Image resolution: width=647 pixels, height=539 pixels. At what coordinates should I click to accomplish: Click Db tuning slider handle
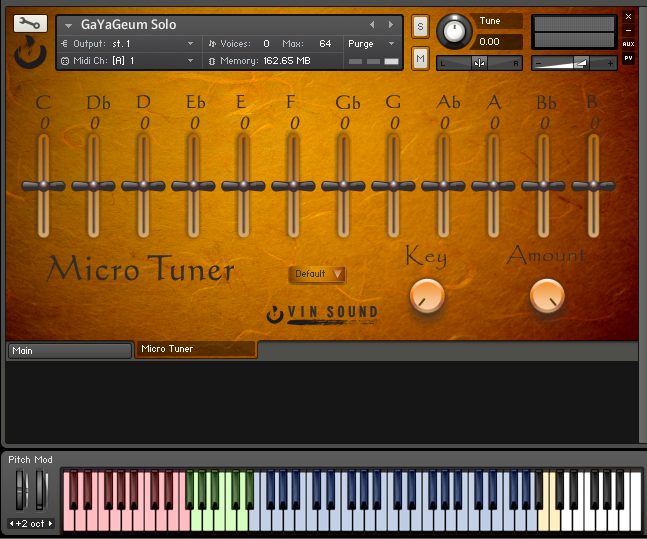click(93, 186)
